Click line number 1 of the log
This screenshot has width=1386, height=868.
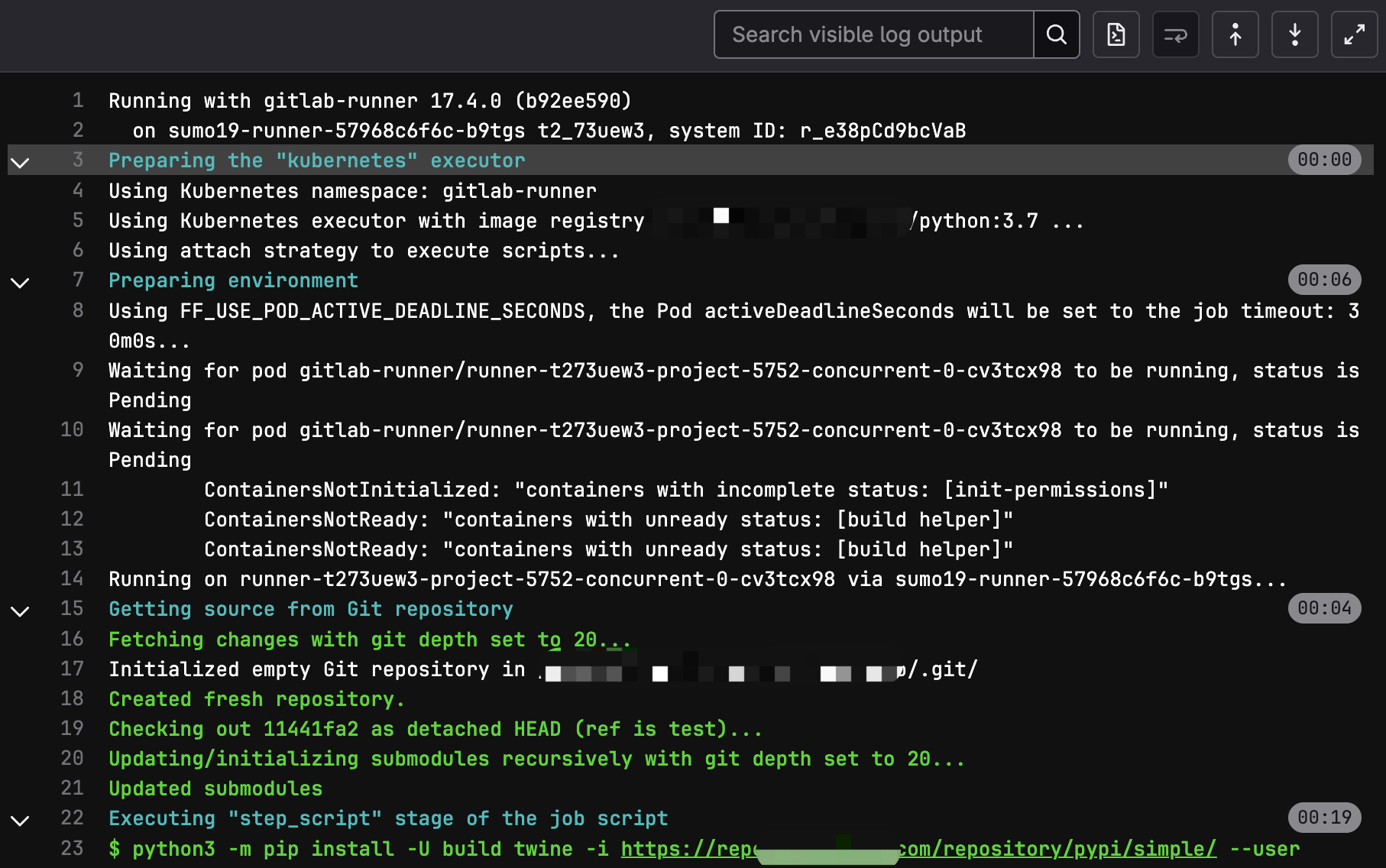click(x=78, y=100)
